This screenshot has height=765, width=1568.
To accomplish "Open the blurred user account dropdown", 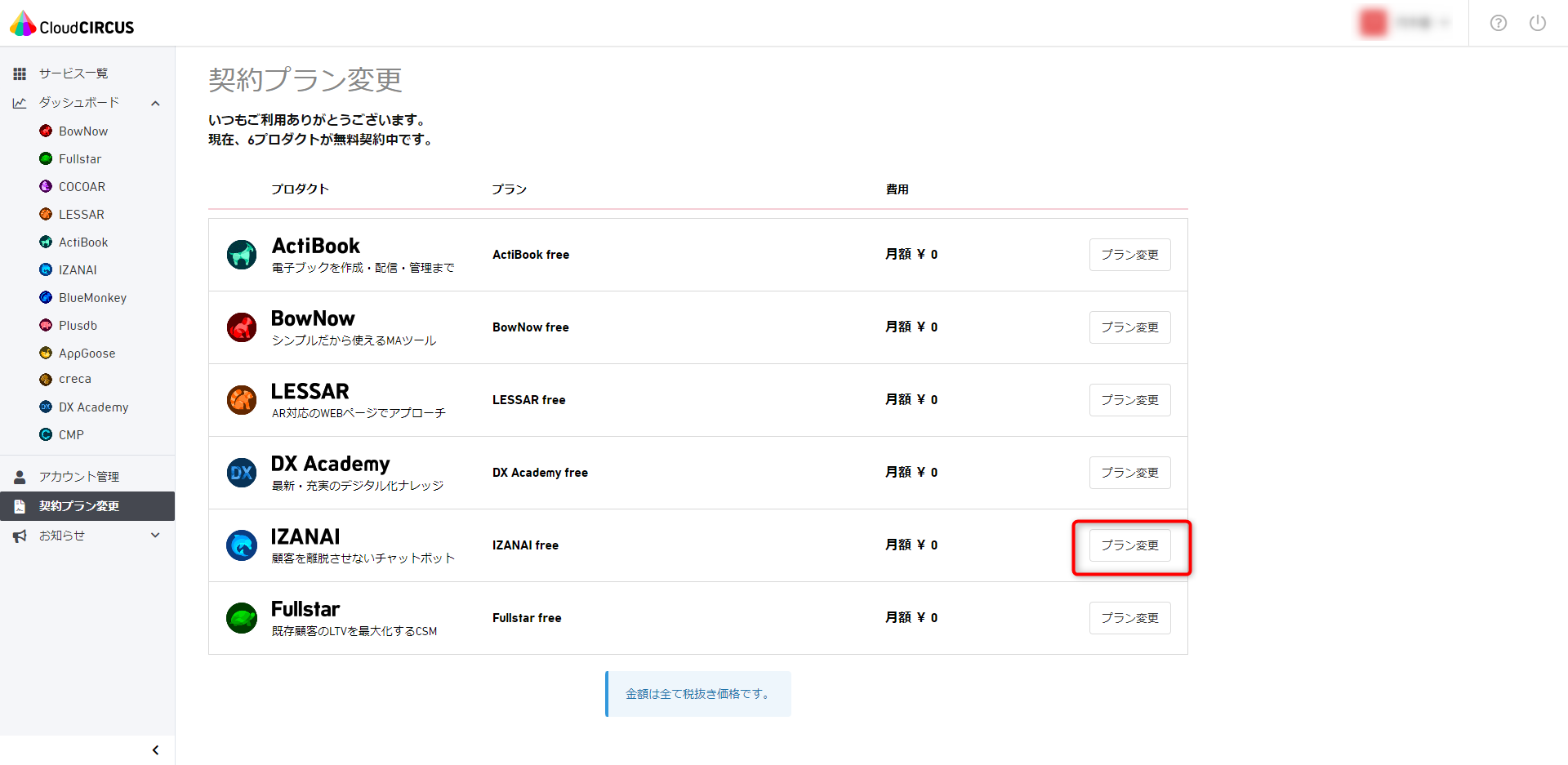I will tap(1405, 23).
